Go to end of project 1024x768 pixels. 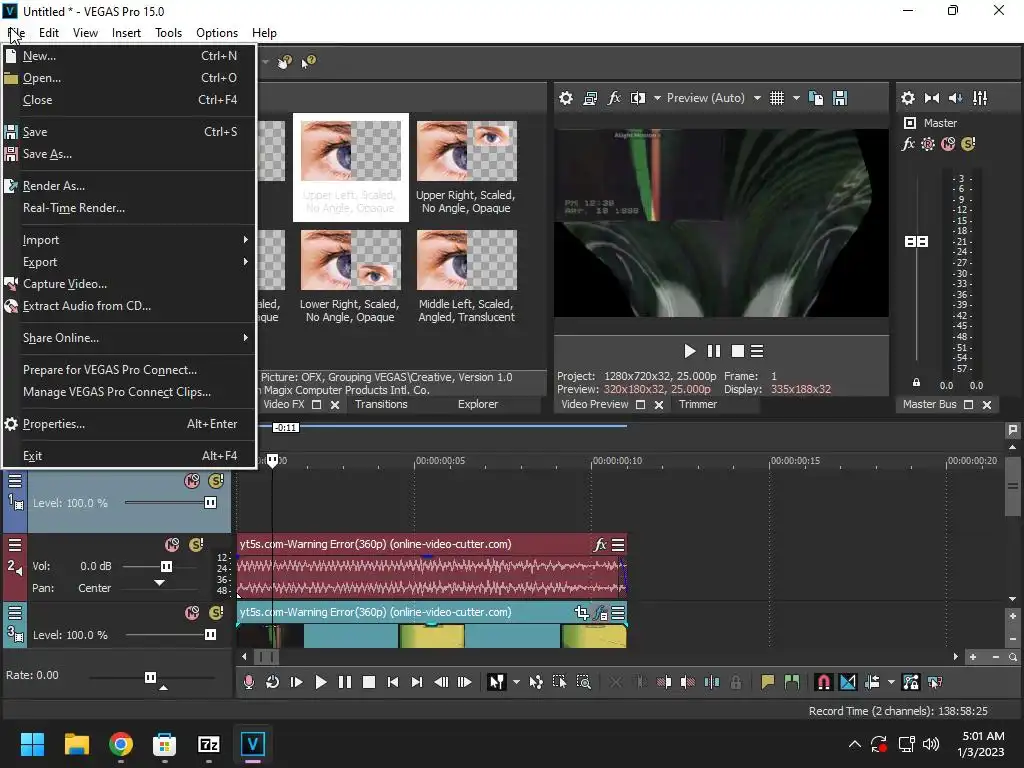(417, 682)
